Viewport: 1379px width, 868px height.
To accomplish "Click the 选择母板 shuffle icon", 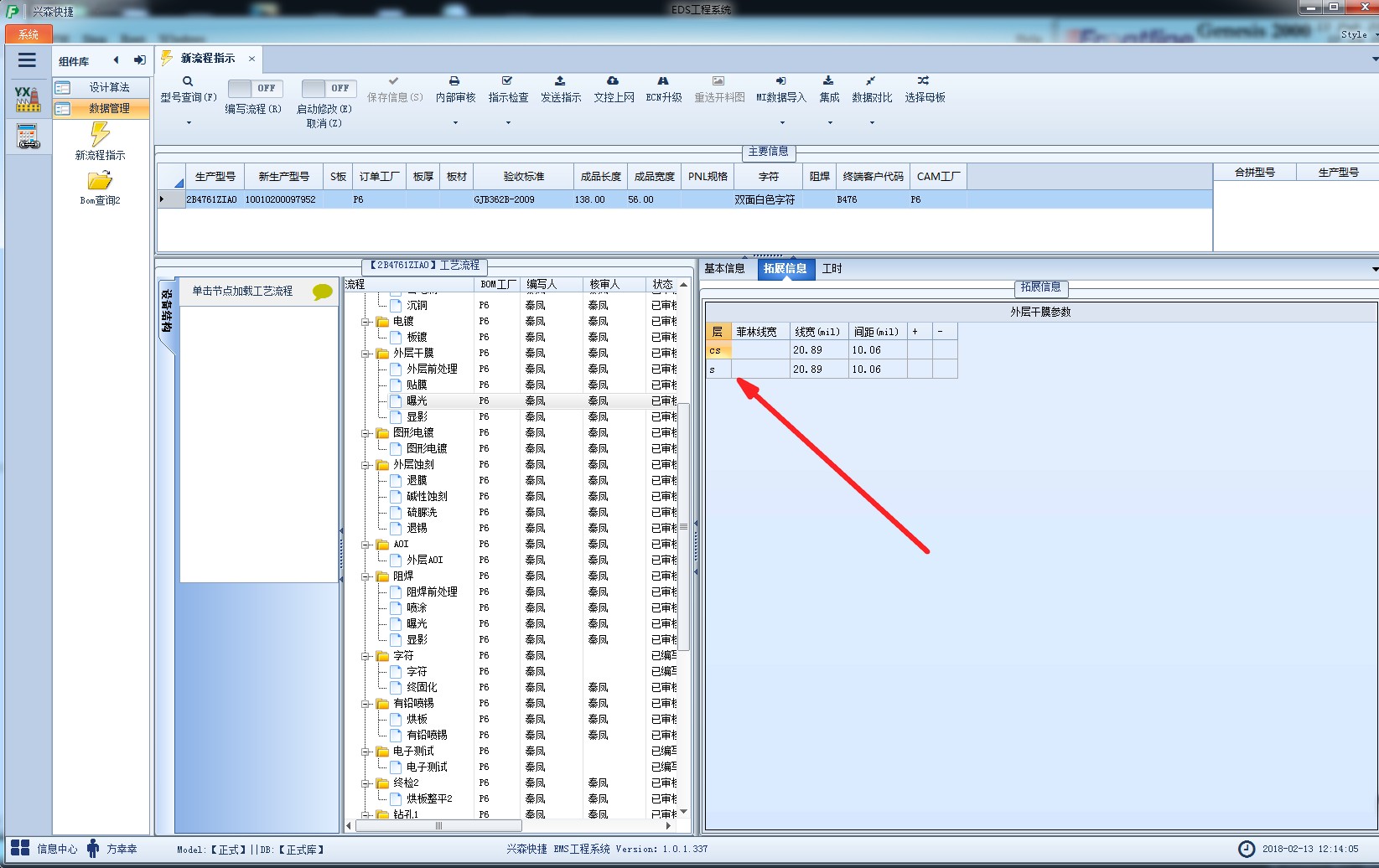I will [923, 81].
